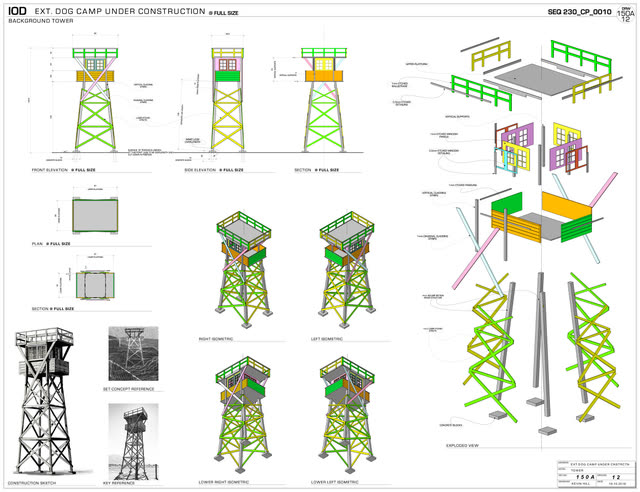
Task: Click the 'LEFT ISOMETRIC' caption
Action: pyautogui.click(x=327, y=339)
